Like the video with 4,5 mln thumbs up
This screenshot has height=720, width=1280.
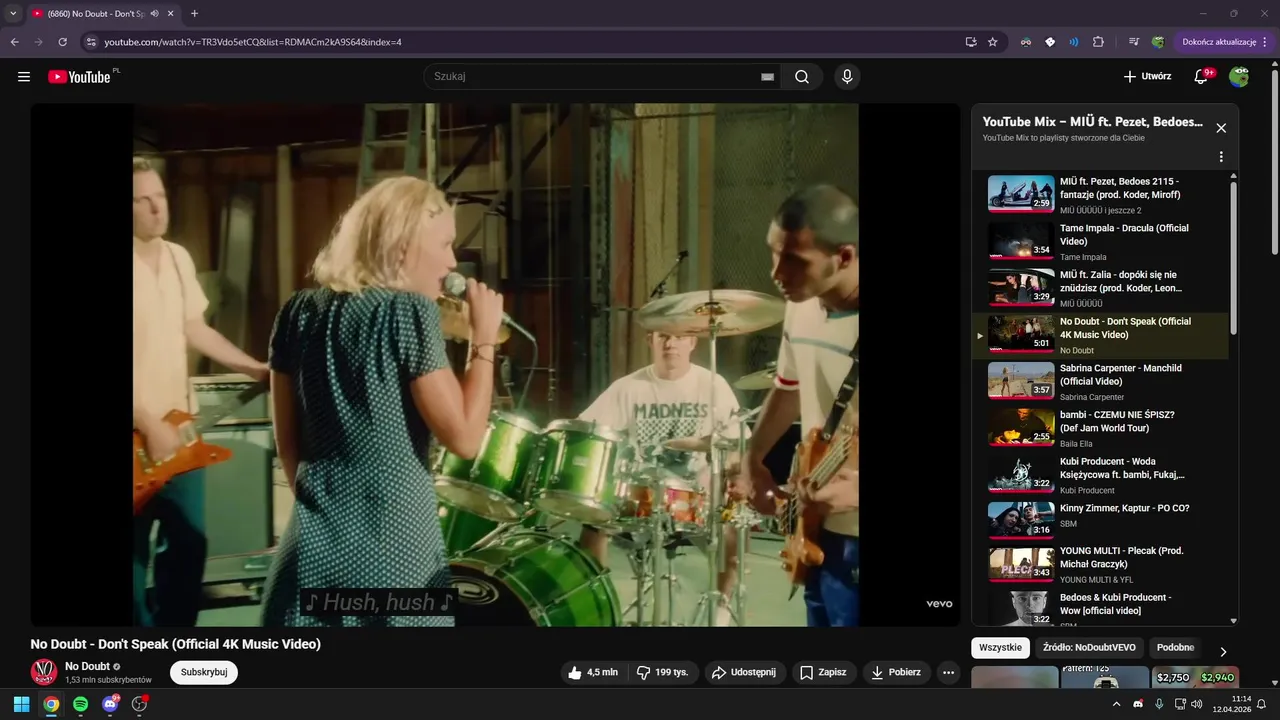(x=595, y=672)
